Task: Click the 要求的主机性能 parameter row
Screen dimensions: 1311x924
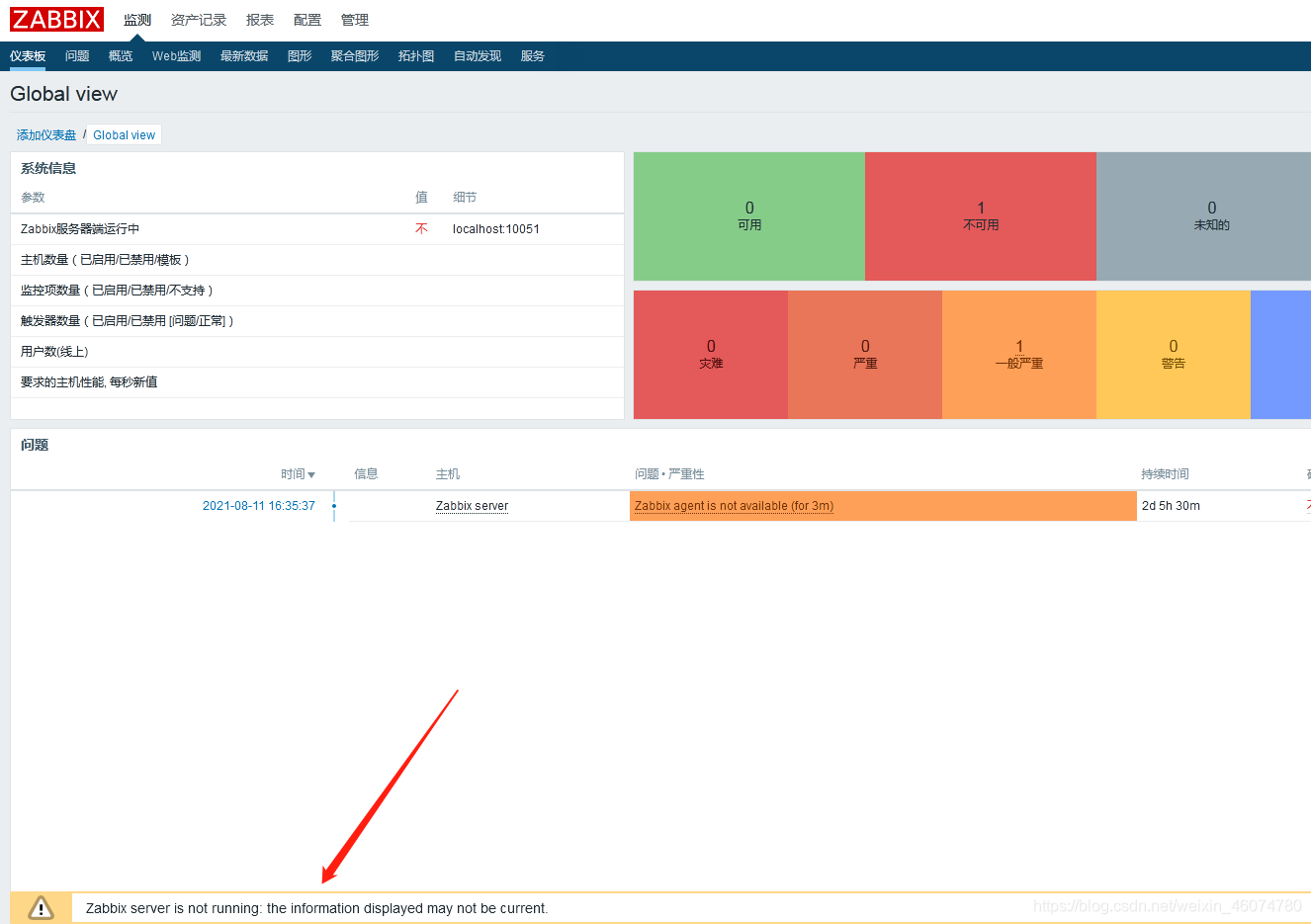Action: 317,382
